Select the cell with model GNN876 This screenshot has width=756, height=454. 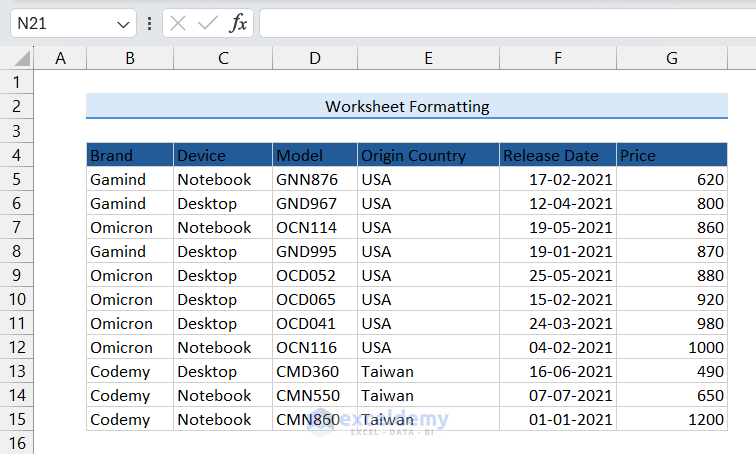tap(315, 179)
